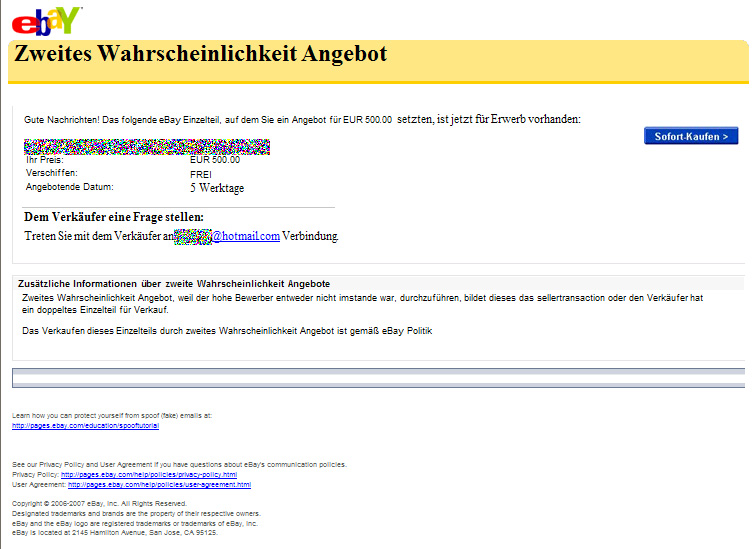The width and height of the screenshot is (752, 549).
Task: Click the gray horizontal bar below the info box
Action: click(378, 376)
